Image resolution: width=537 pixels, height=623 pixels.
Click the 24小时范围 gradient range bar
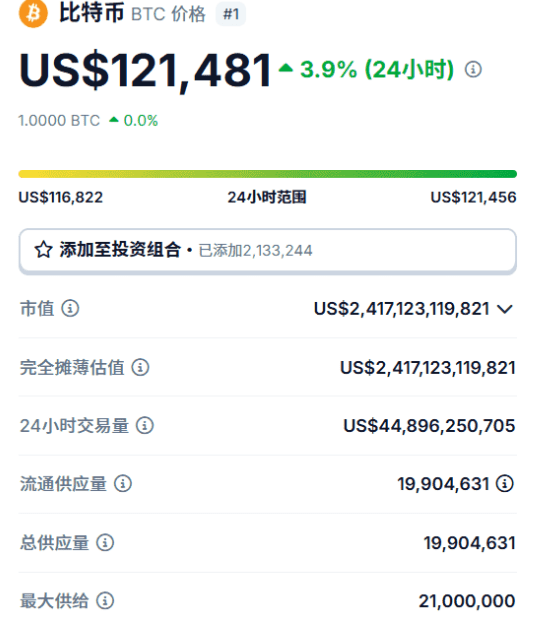pos(268,174)
